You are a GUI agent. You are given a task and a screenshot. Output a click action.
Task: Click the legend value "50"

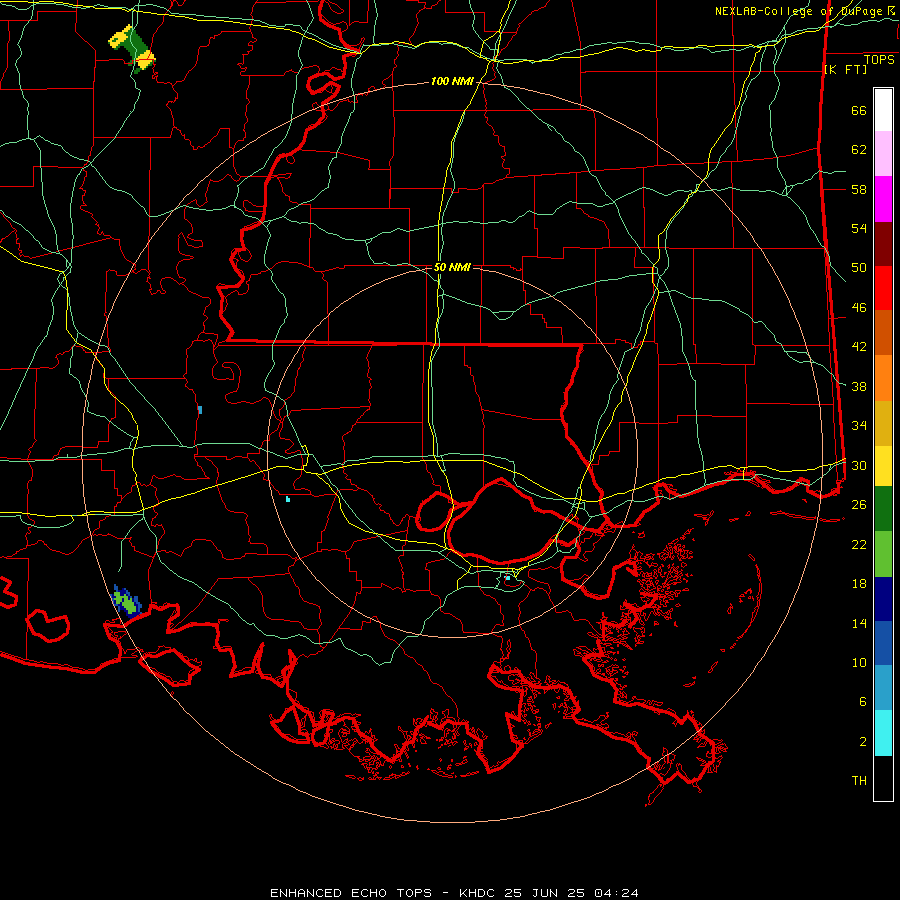(x=859, y=268)
